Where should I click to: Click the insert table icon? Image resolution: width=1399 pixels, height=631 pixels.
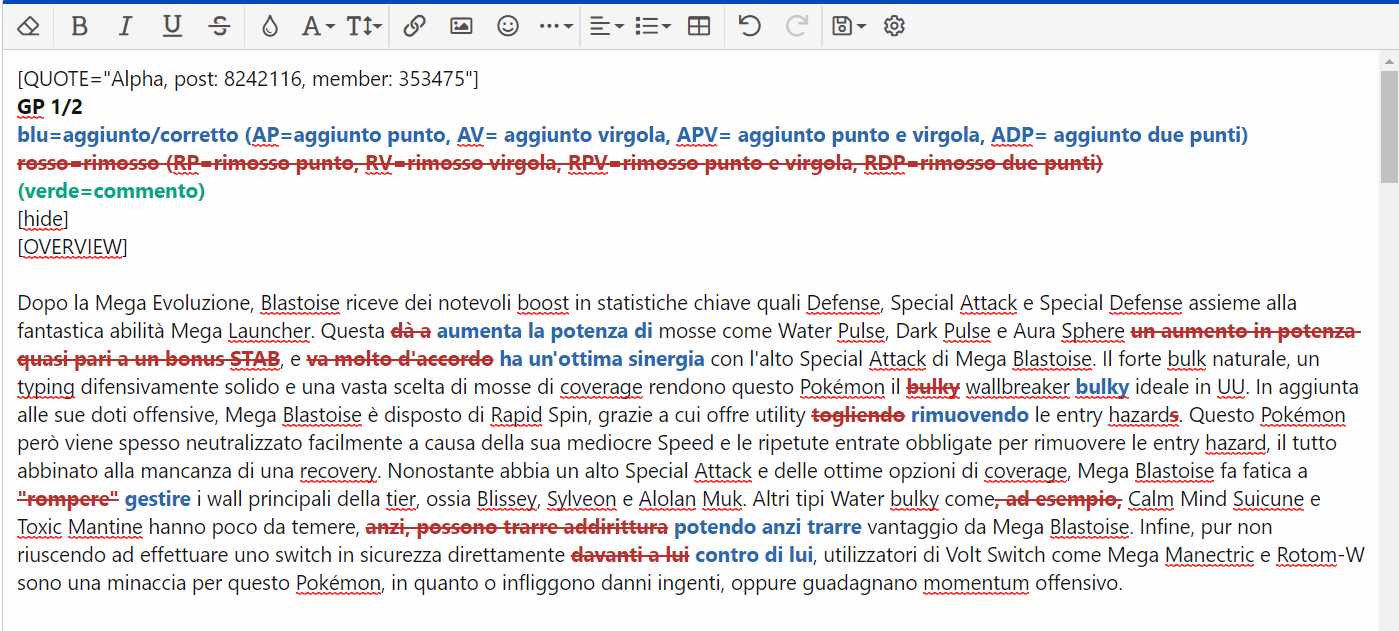pos(699,27)
